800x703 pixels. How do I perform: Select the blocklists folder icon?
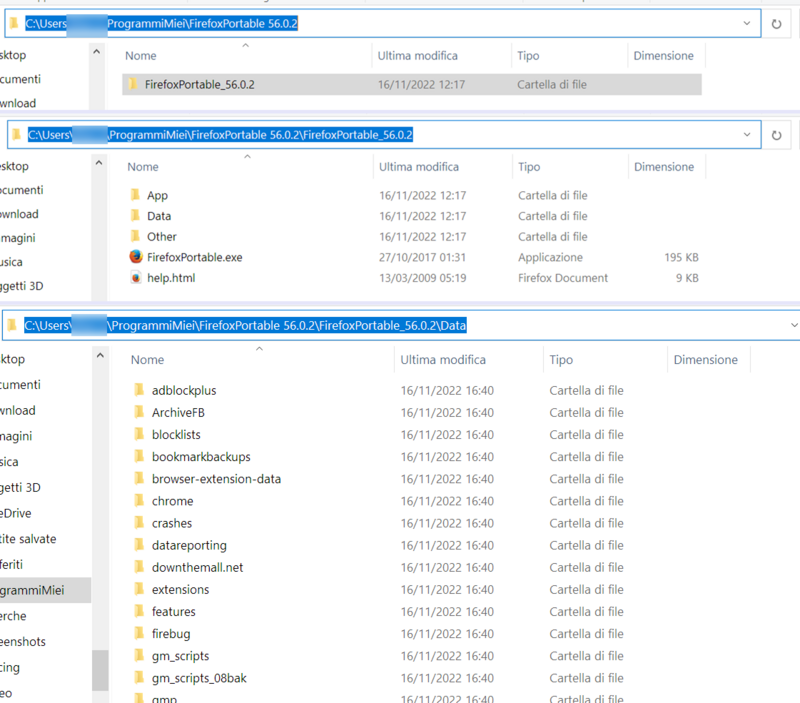pyautogui.click(x=139, y=434)
